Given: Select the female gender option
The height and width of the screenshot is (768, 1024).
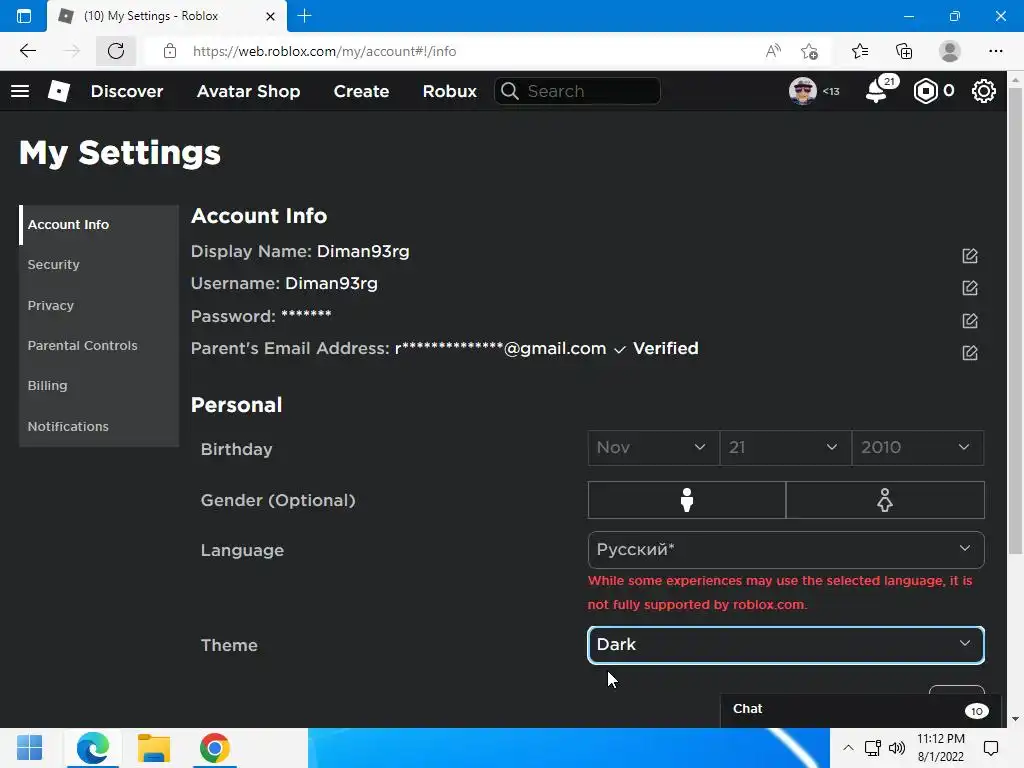Looking at the screenshot, I should coord(885,500).
